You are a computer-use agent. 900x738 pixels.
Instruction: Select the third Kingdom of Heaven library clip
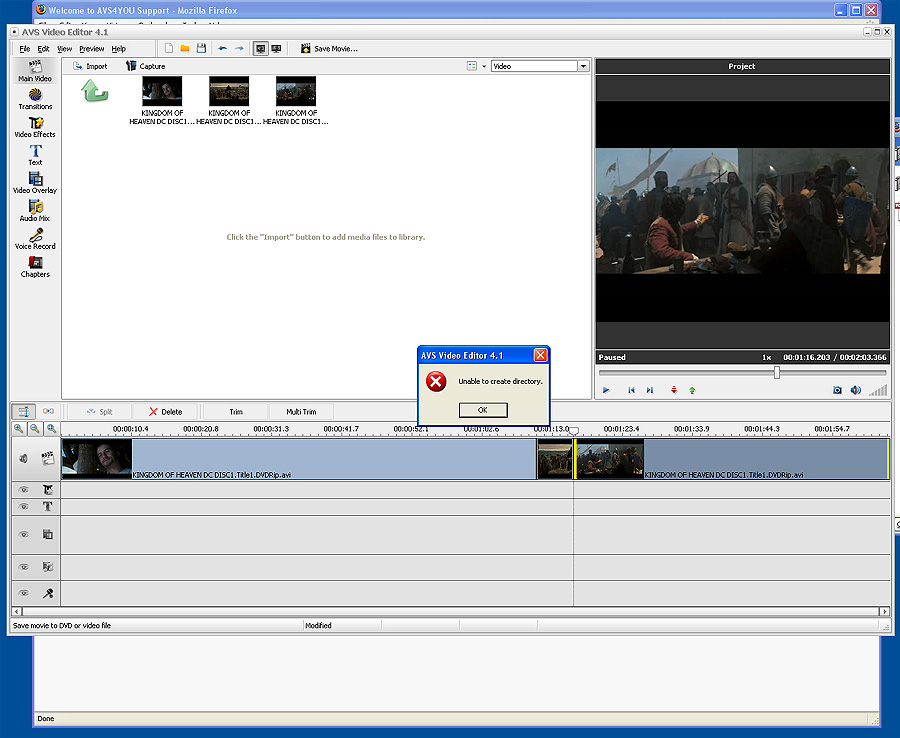296,101
